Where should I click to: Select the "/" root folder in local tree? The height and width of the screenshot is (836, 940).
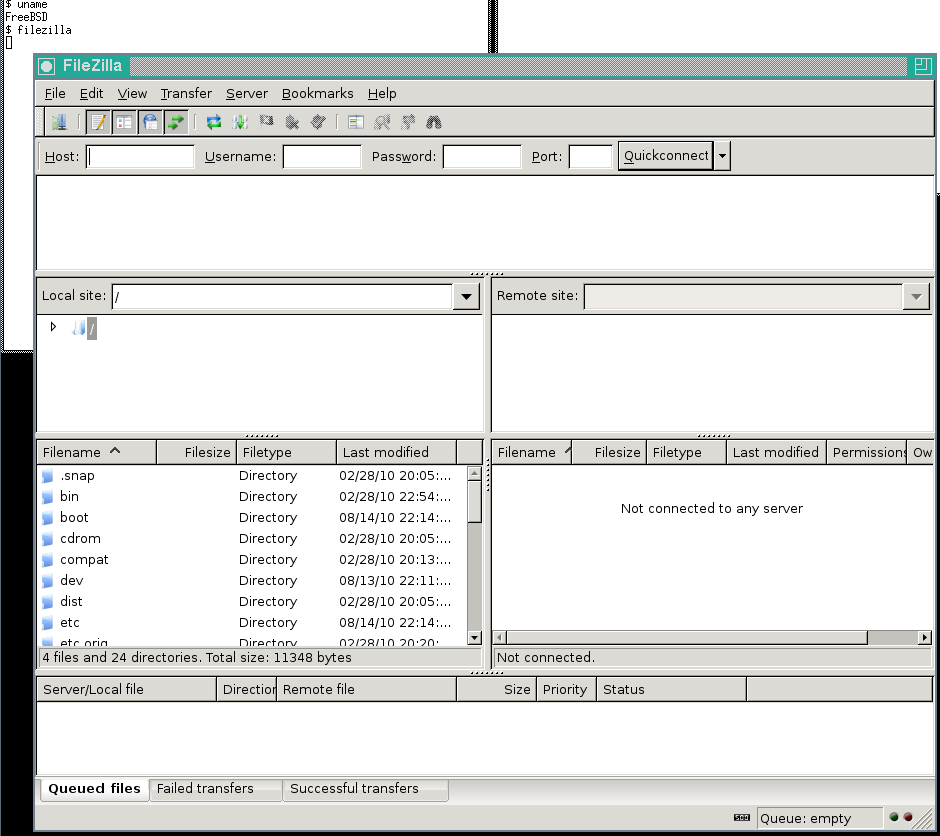[91, 328]
